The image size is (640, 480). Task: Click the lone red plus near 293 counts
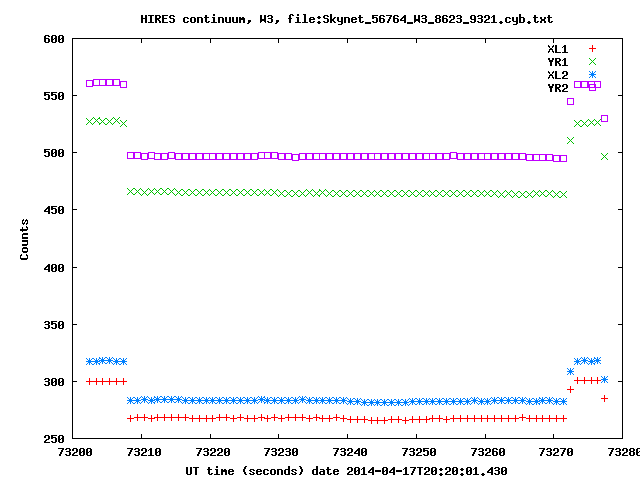571,389
